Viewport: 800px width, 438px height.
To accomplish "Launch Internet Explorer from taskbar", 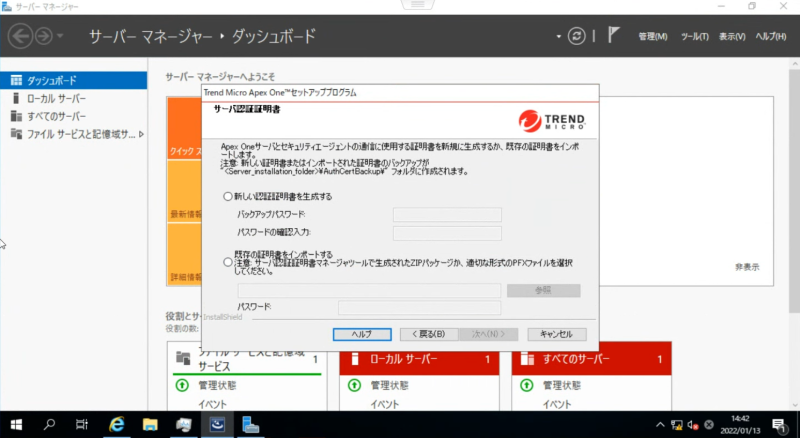I will coord(116,424).
